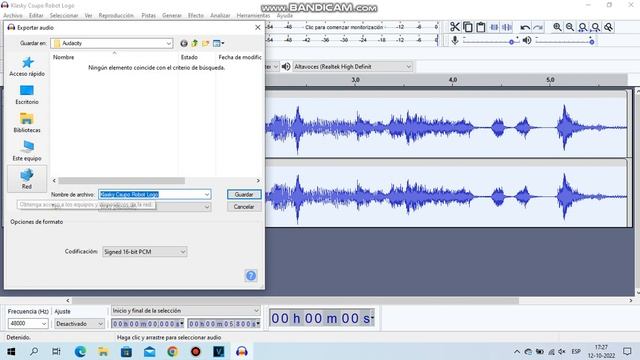640x360 pixels.
Task: Click the Undo arrow icon
Action: pos(525,27)
